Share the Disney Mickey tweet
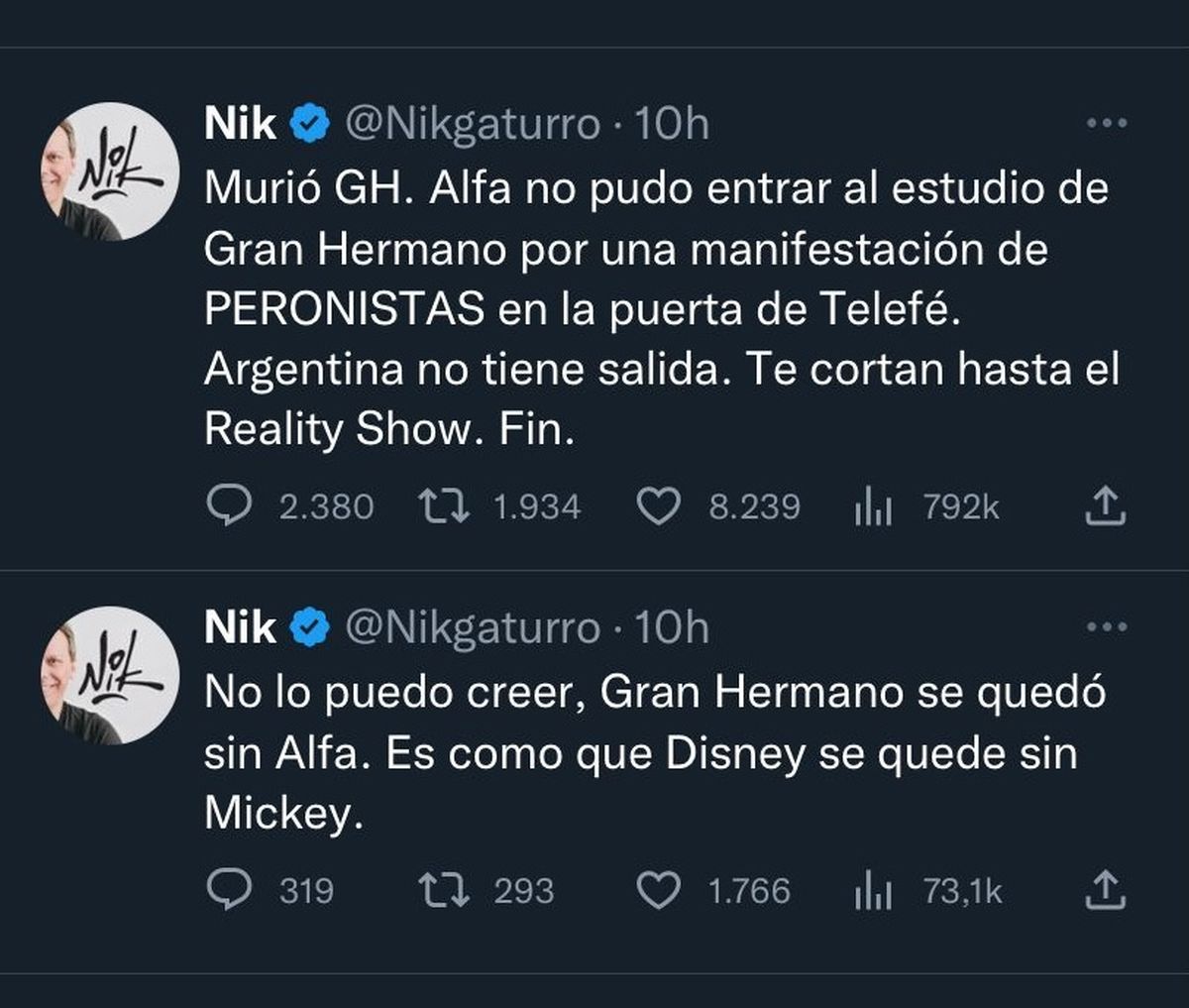Screen dimensions: 1189x1008 point(1106,890)
